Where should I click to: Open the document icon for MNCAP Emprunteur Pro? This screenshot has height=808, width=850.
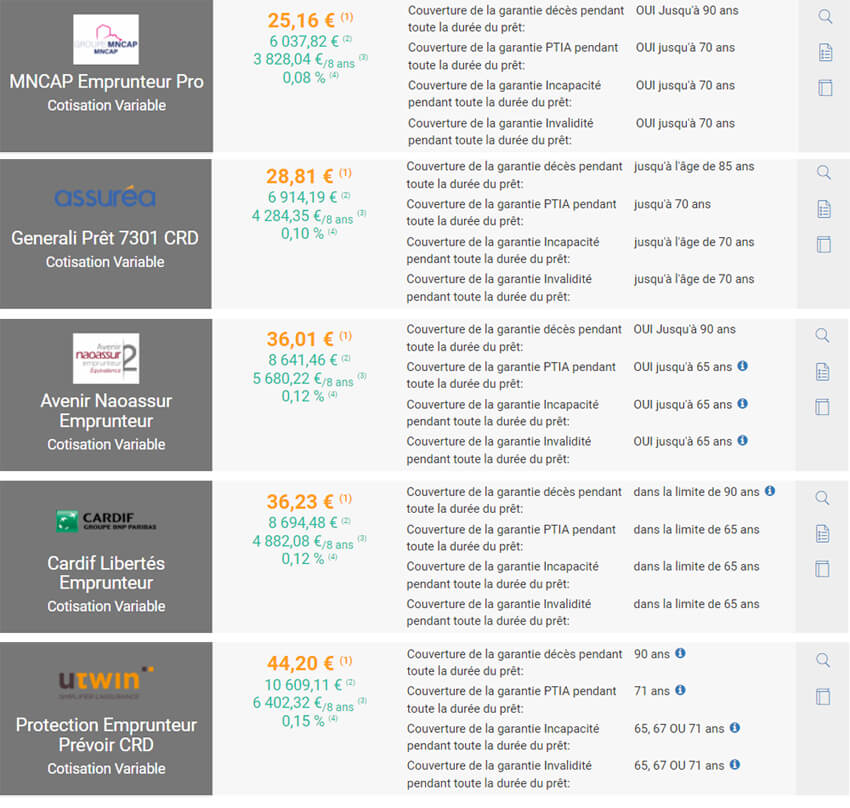pos(825,52)
